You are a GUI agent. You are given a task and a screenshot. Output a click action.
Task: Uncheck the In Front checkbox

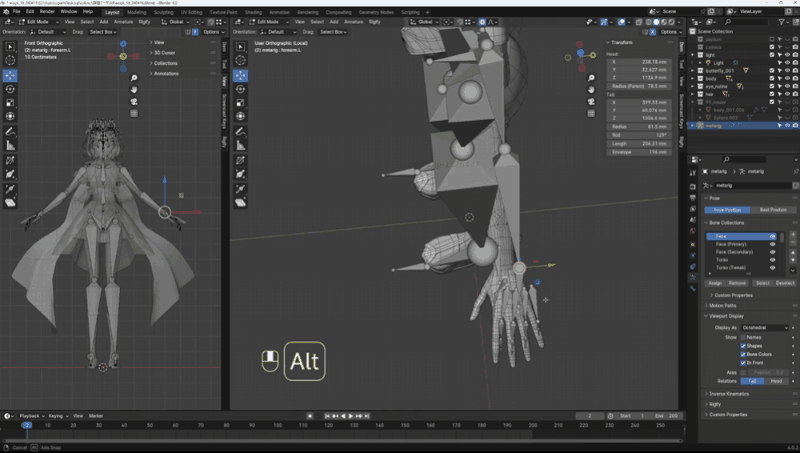point(743,362)
